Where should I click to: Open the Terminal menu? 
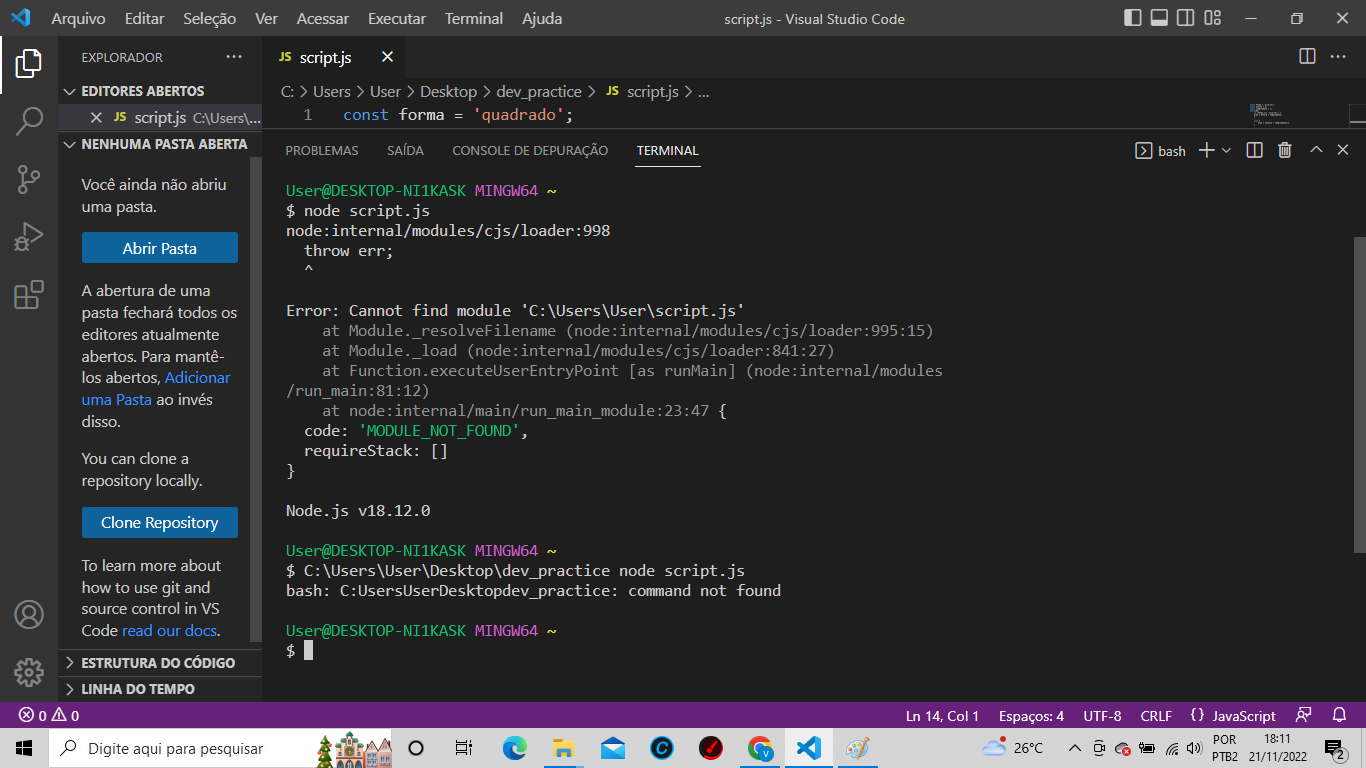pyautogui.click(x=474, y=18)
